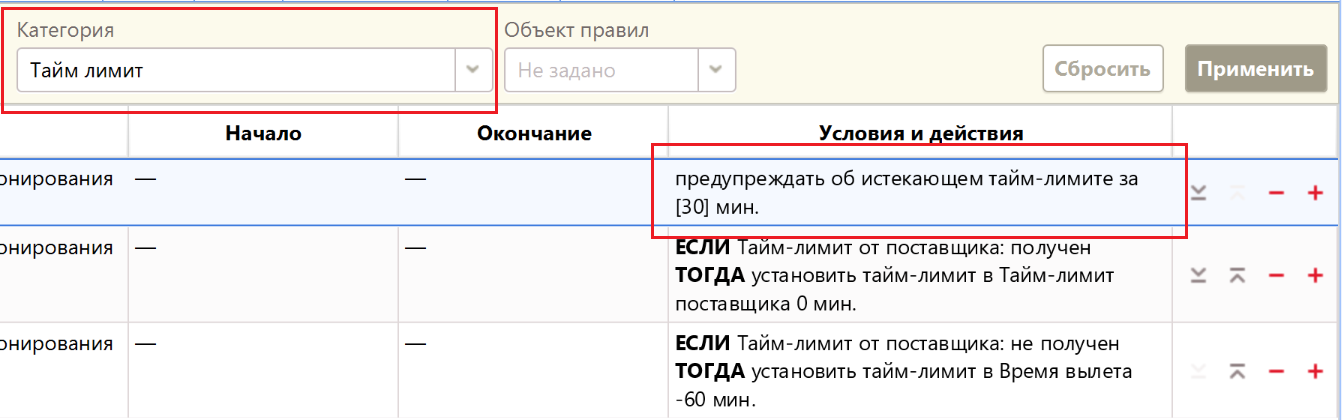Screen dimensions: 1342x420
Task: Click the 'Условия и действия' column header
Action: [x=920, y=133]
